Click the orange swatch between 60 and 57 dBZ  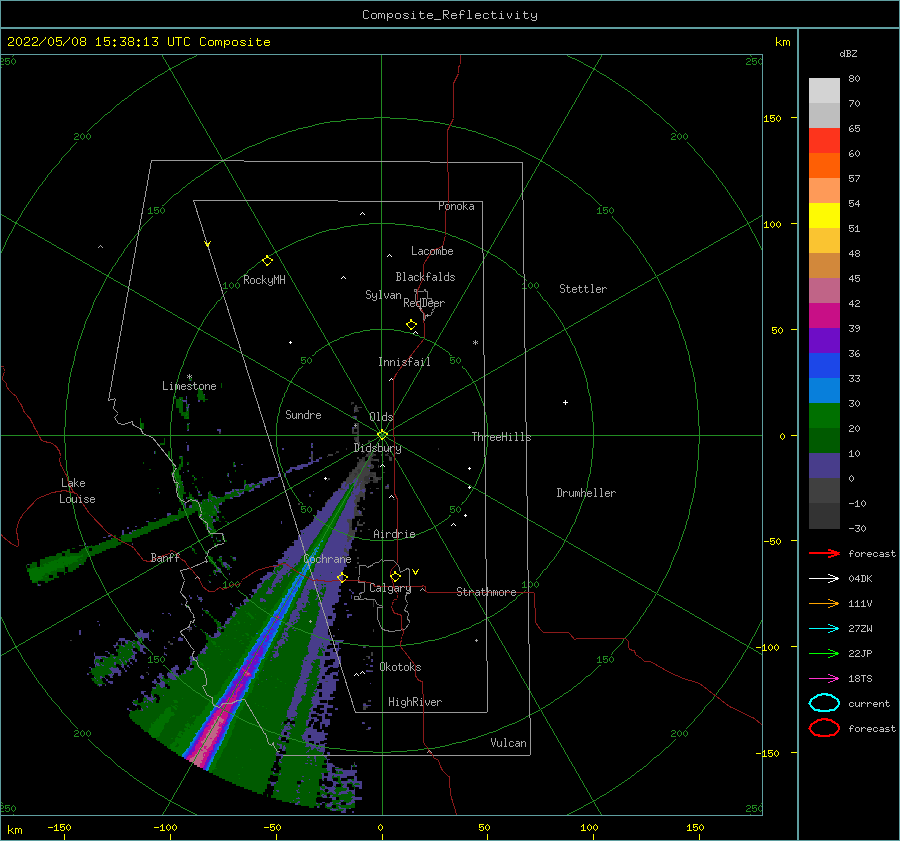pos(824,165)
